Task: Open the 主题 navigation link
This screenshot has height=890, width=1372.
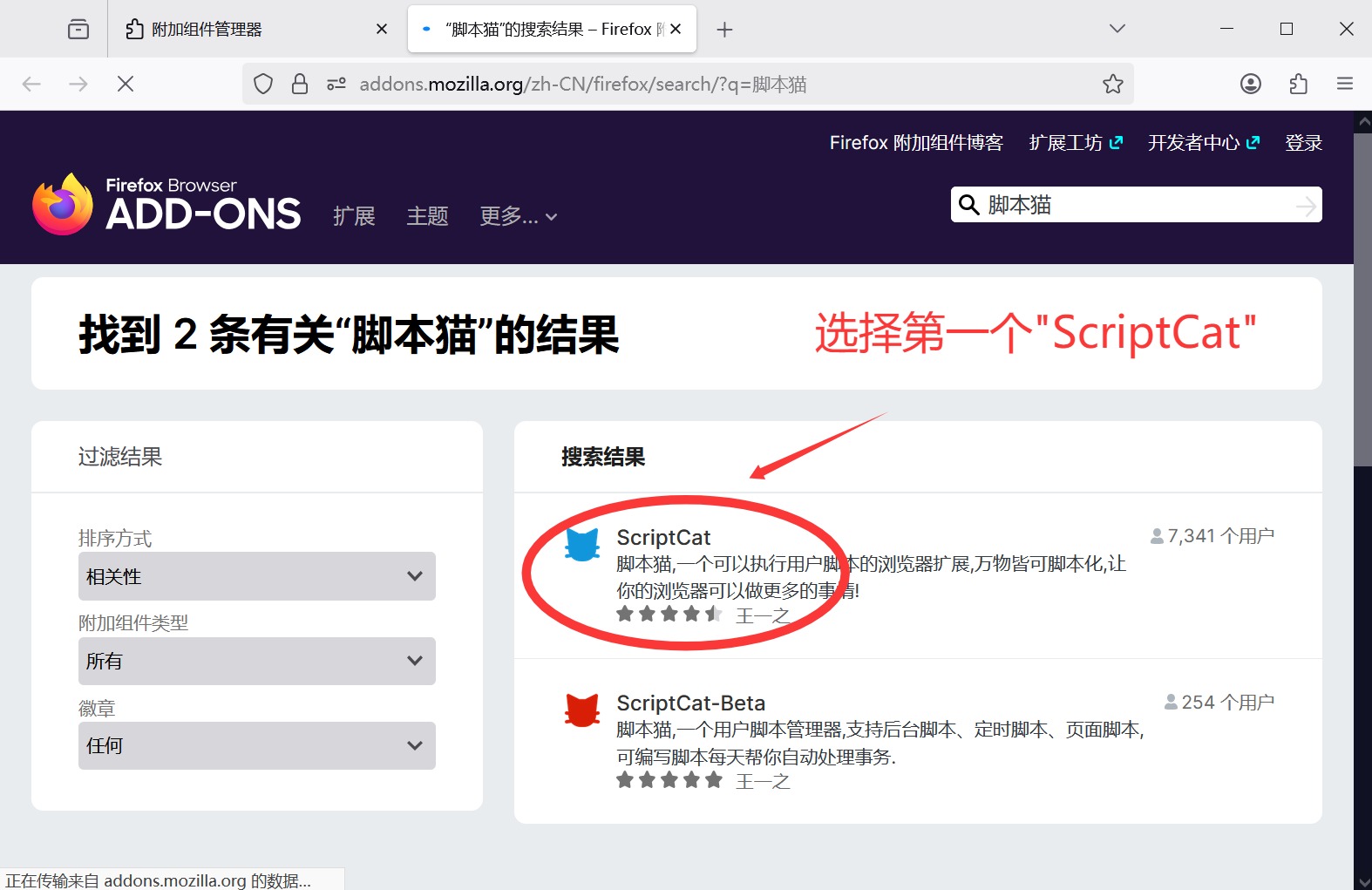Action: click(x=428, y=216)
